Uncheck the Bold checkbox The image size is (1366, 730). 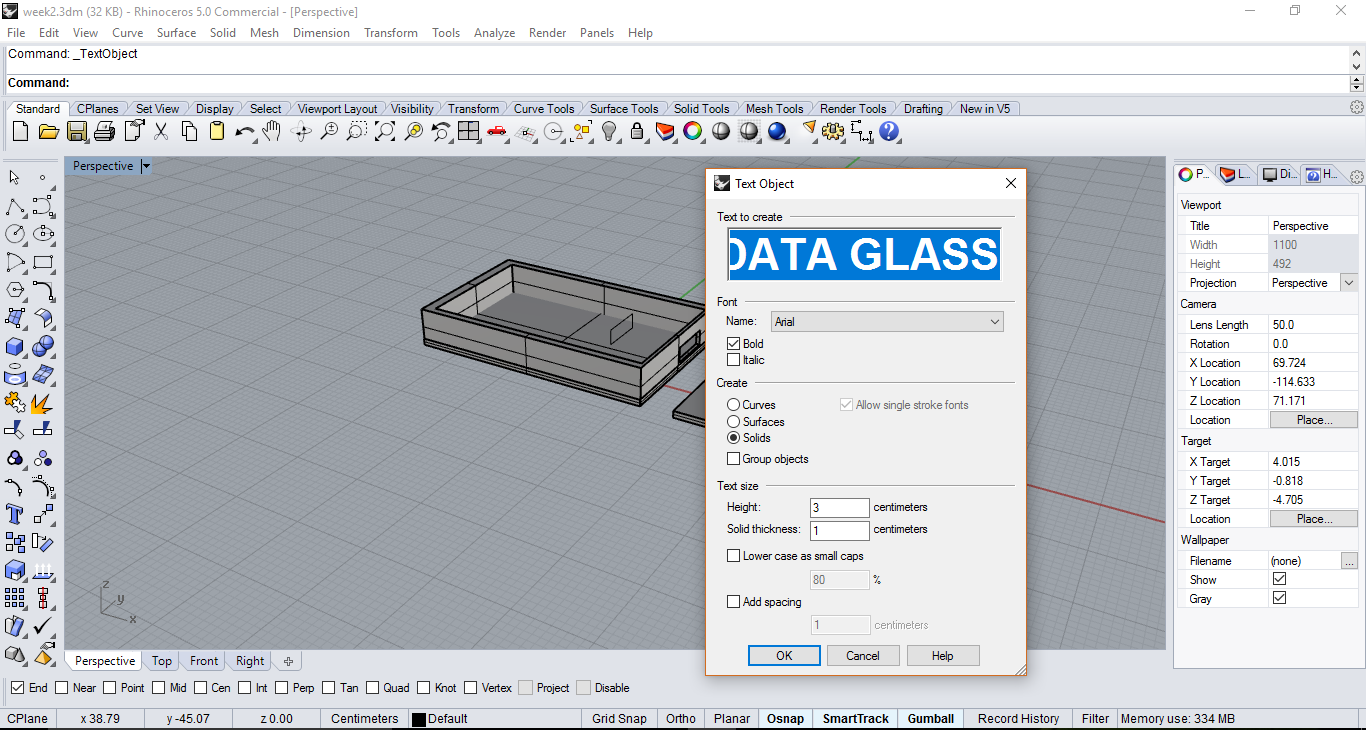click(734, 344)
